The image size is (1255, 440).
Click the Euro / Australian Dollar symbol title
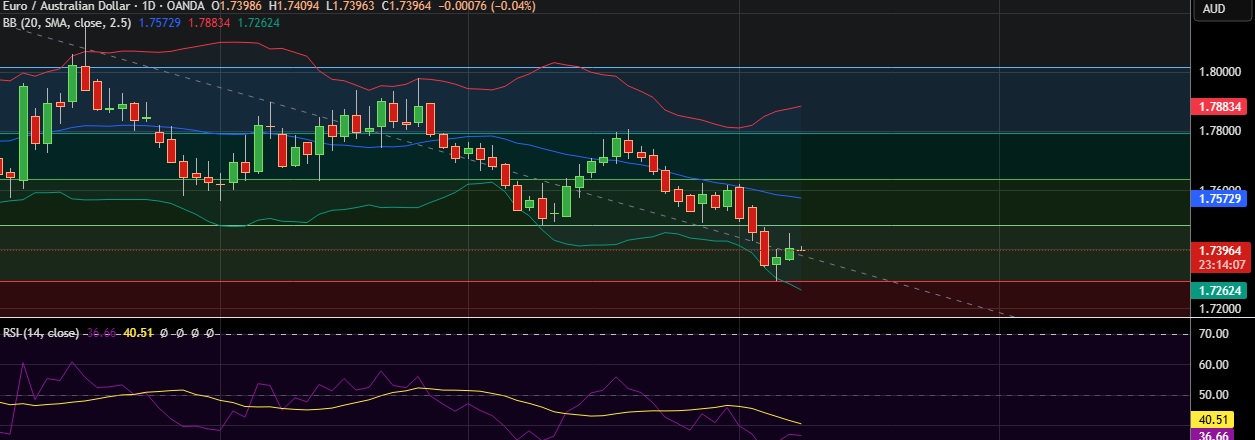68,8
